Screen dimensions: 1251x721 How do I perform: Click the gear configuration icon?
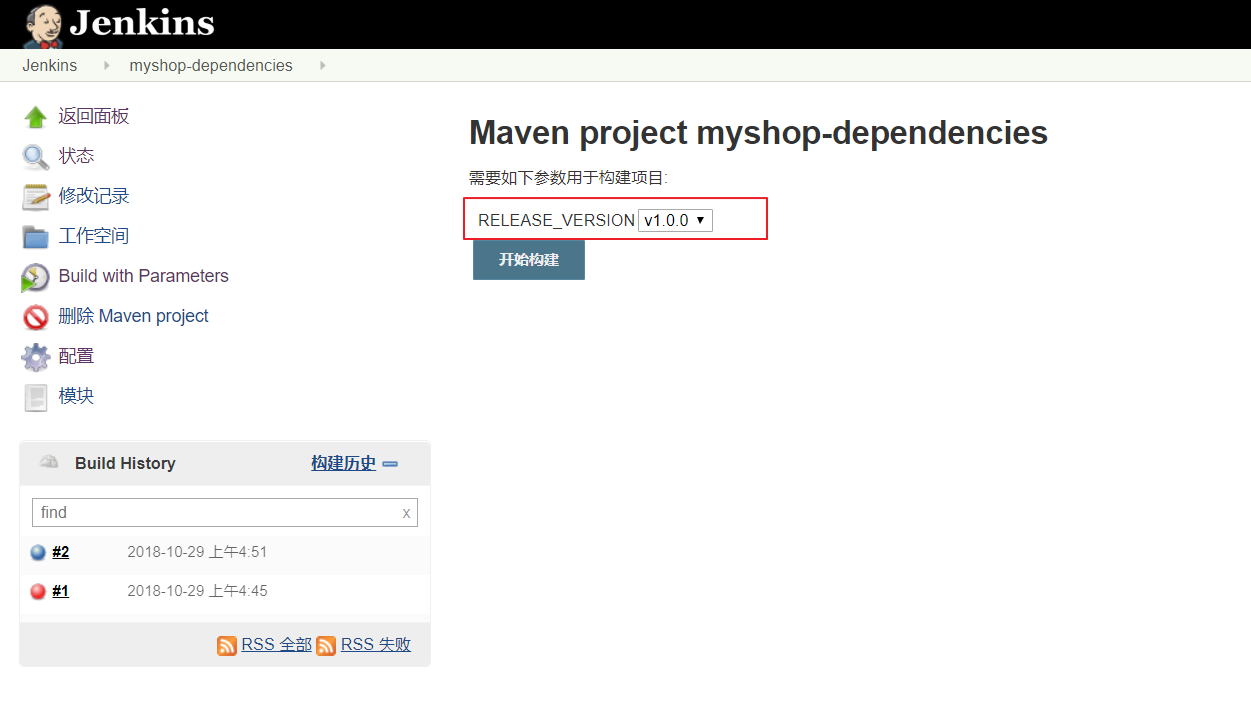click(x=35, y=357)
